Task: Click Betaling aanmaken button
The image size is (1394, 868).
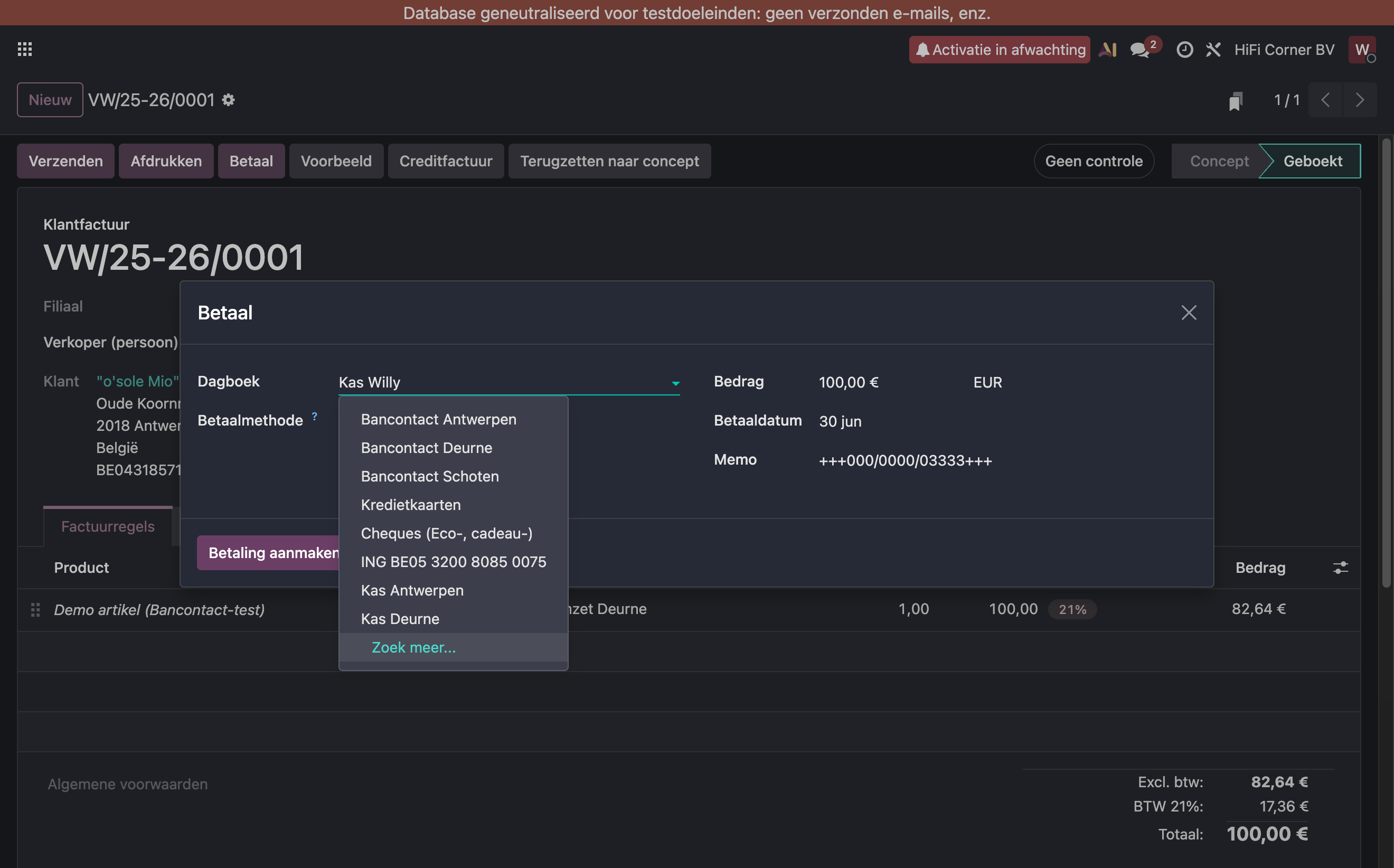Action: click(269, 553)
